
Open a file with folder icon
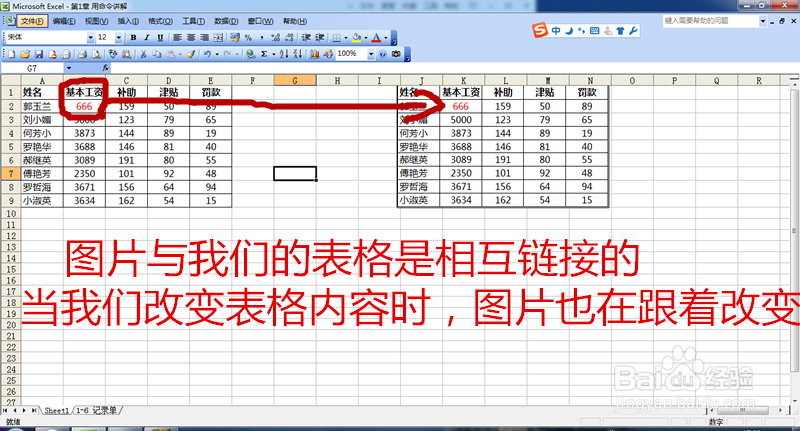point(25,54)
